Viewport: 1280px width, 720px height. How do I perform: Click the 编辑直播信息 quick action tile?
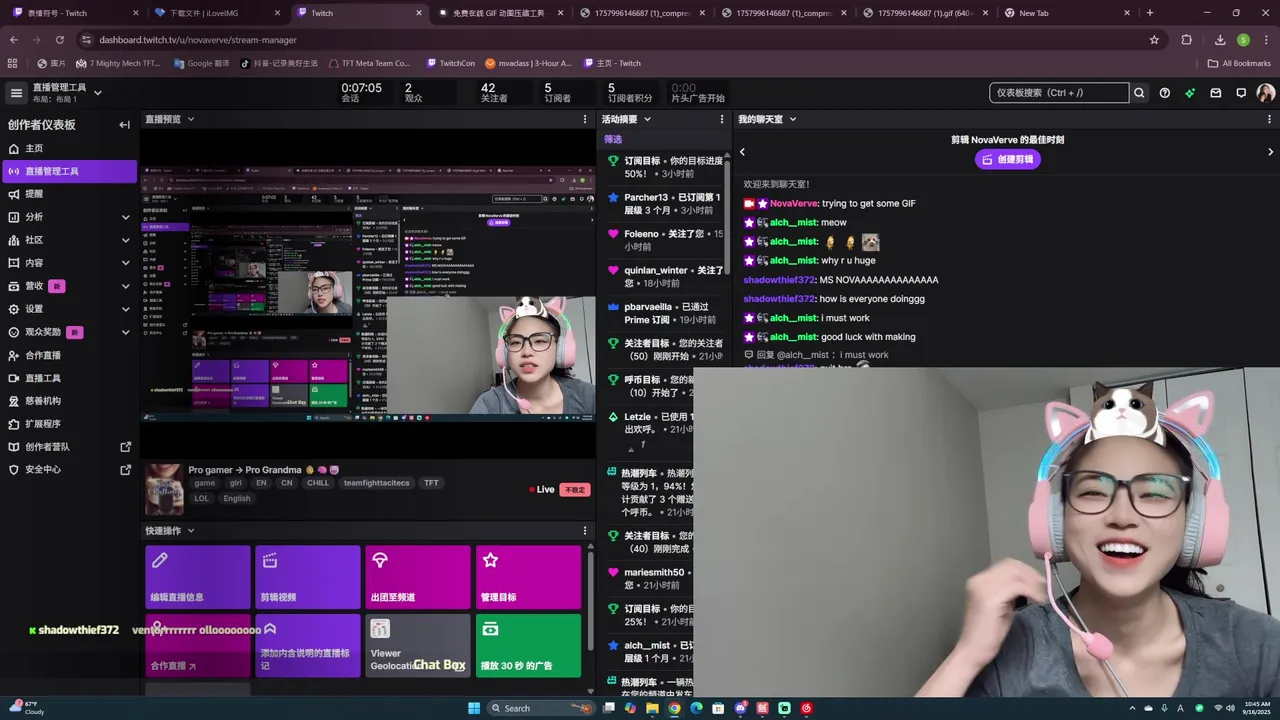(198, 577)
